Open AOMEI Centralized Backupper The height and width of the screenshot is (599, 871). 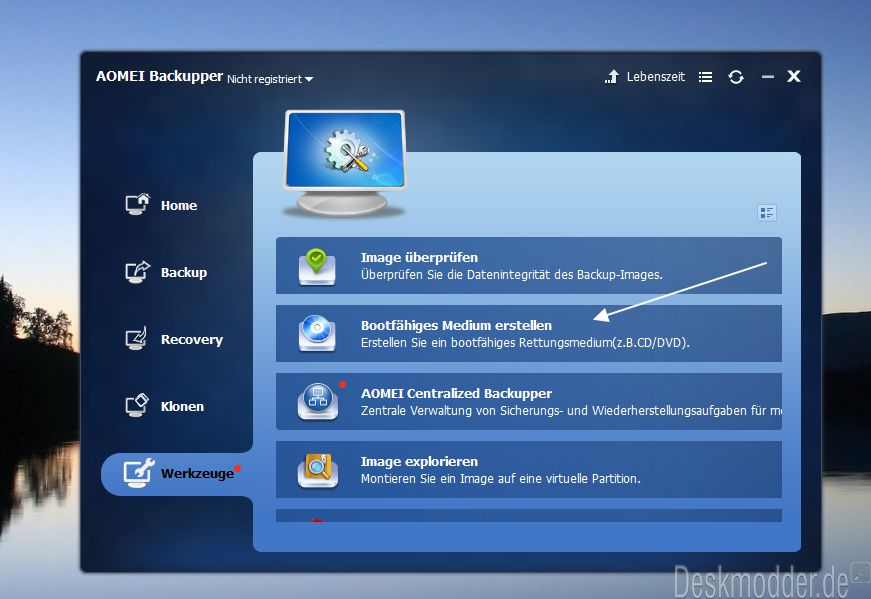pos(529,401)
